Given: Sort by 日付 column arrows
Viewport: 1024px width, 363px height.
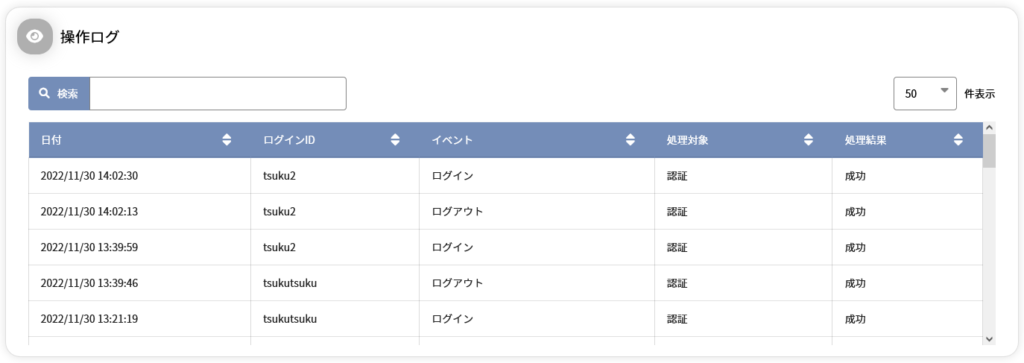Looking at the screenshot, I should pos(227,140).
